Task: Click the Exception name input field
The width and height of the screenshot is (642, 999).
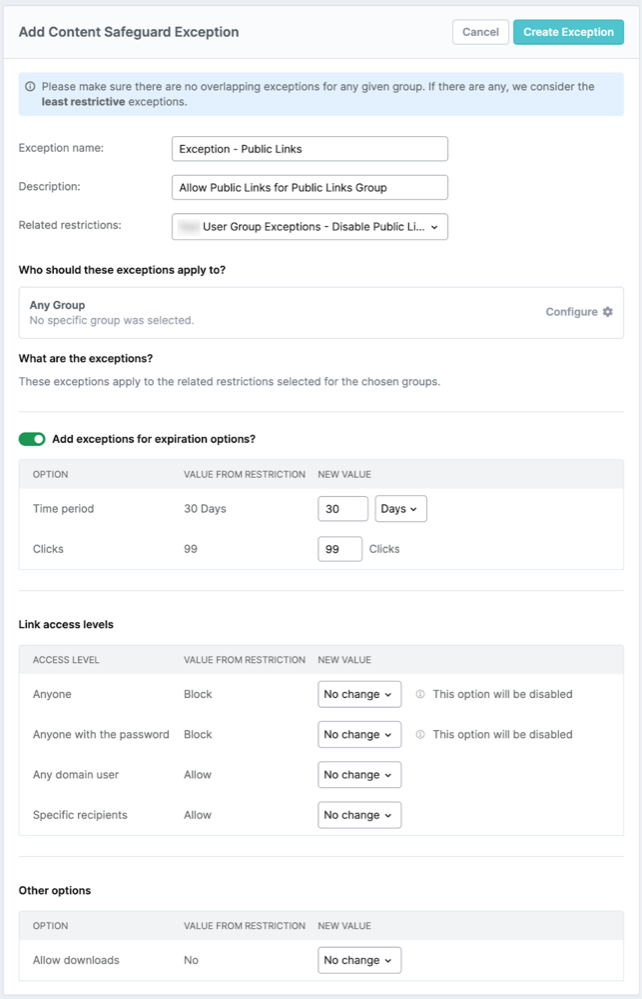Action: 309,148
